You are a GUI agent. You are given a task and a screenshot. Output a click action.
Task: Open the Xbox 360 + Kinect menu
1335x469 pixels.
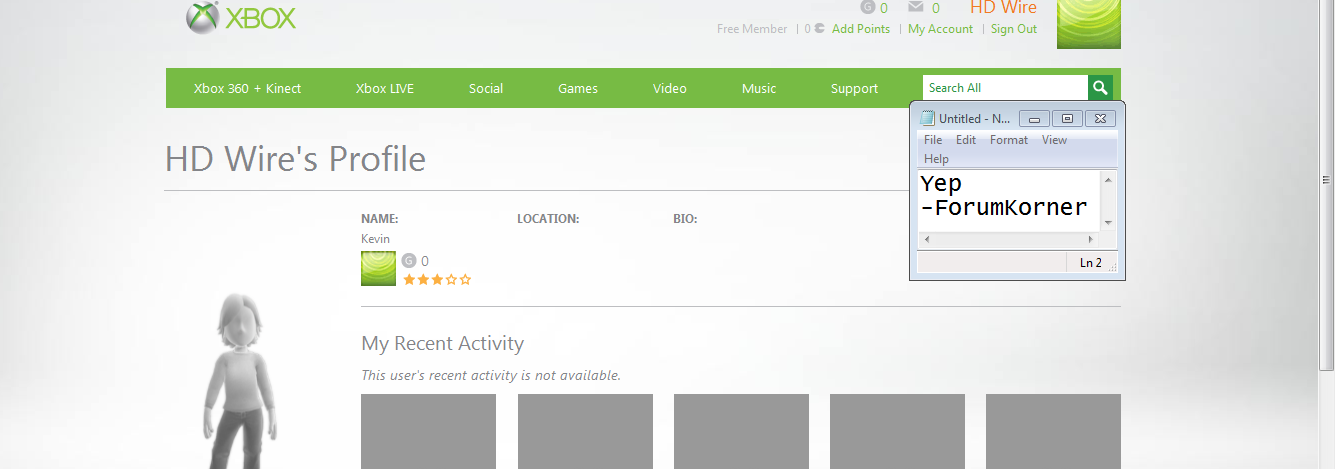247,88
